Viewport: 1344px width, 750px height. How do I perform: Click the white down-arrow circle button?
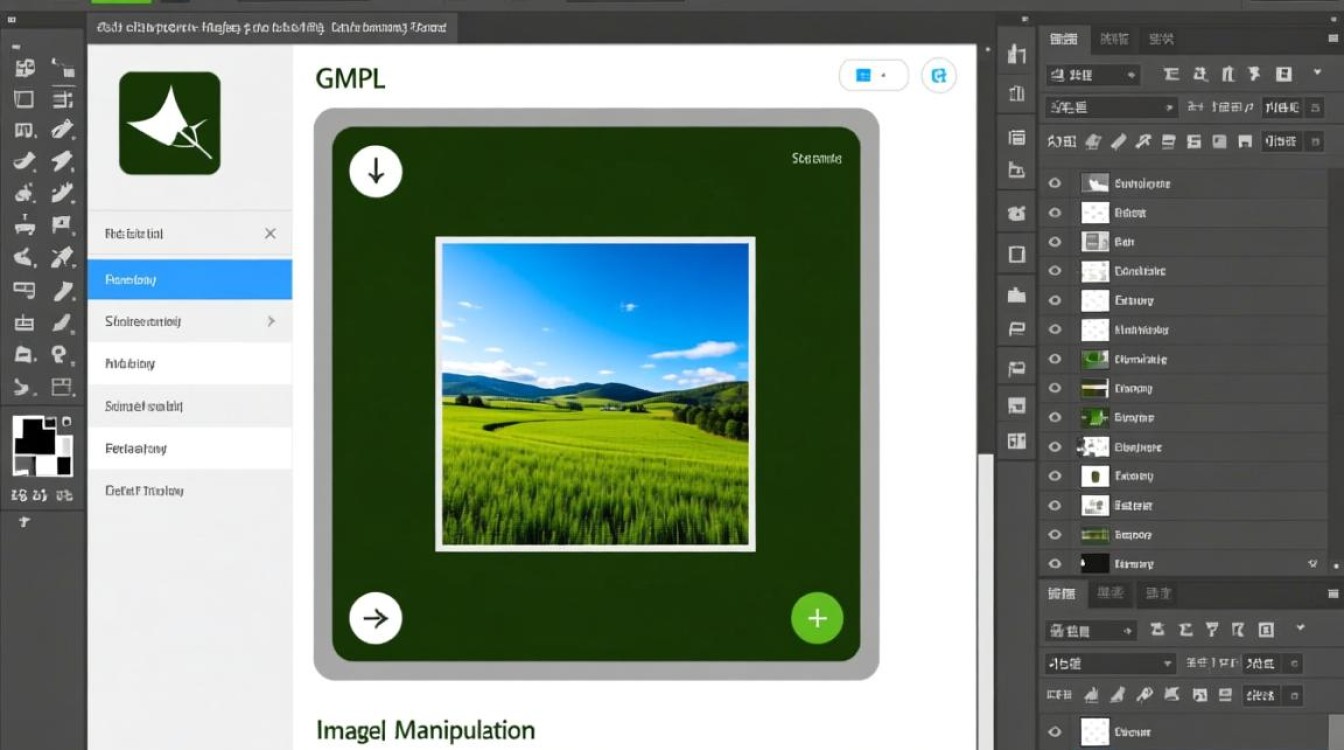376,172
